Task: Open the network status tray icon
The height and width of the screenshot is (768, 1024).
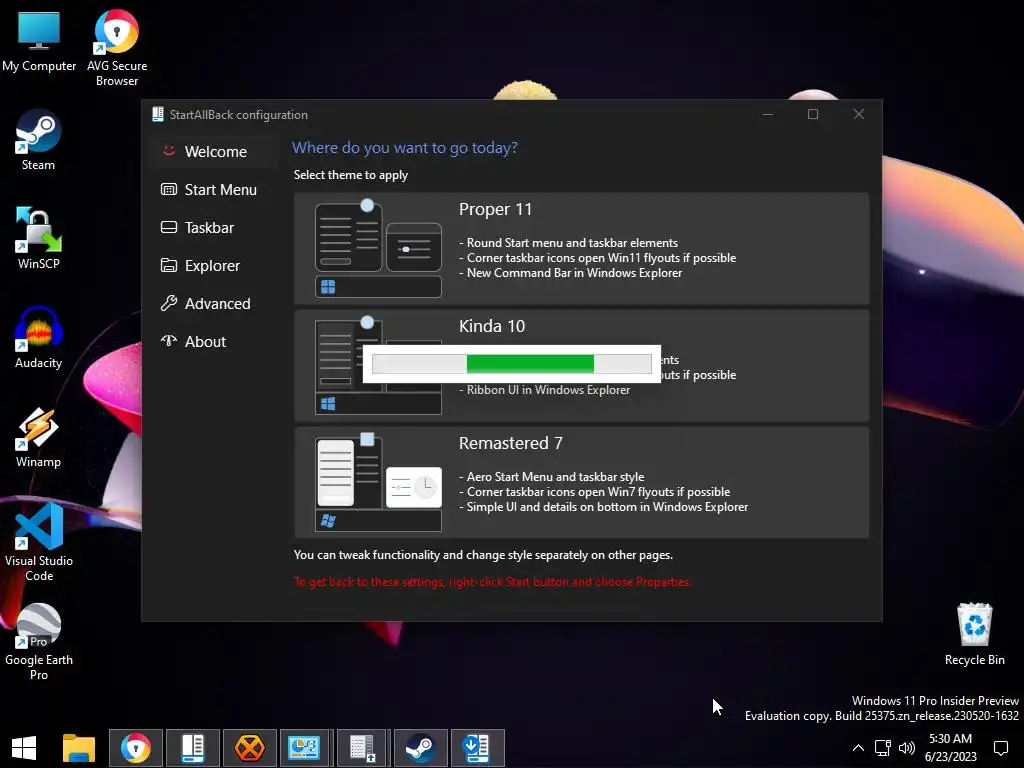Action: [882, 748]
